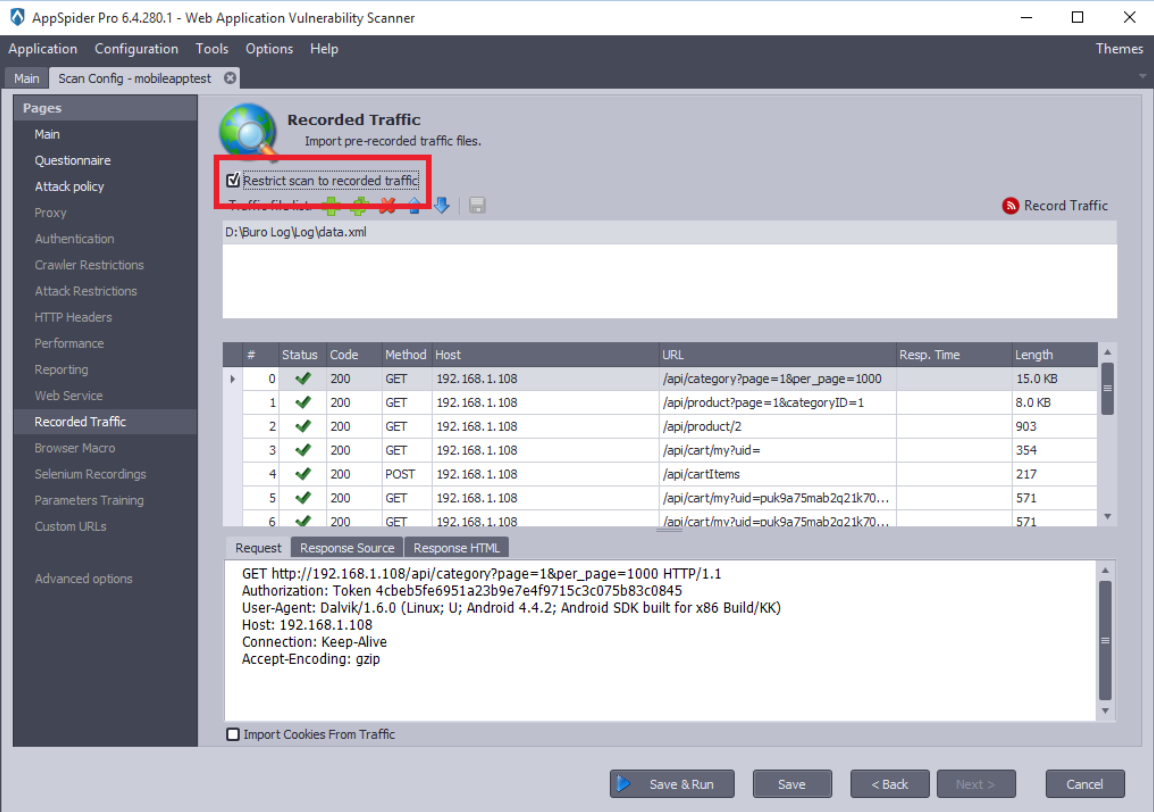Click green check status of row 2
1154x812 pixels.
coord(302,426)
